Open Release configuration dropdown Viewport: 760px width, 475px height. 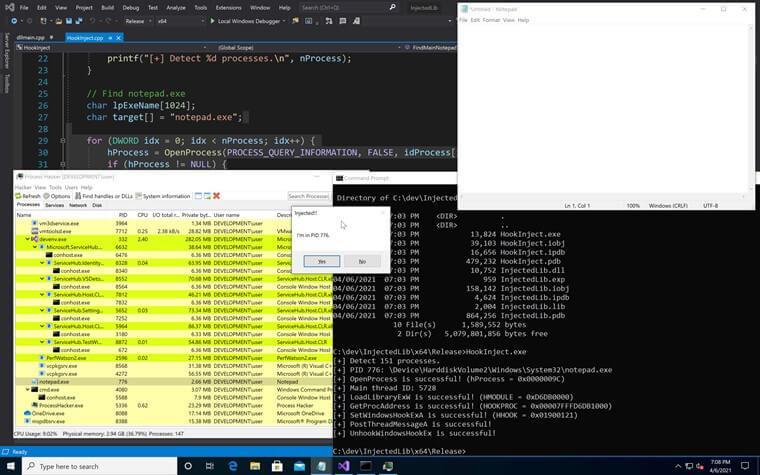(x=138, y=21)
